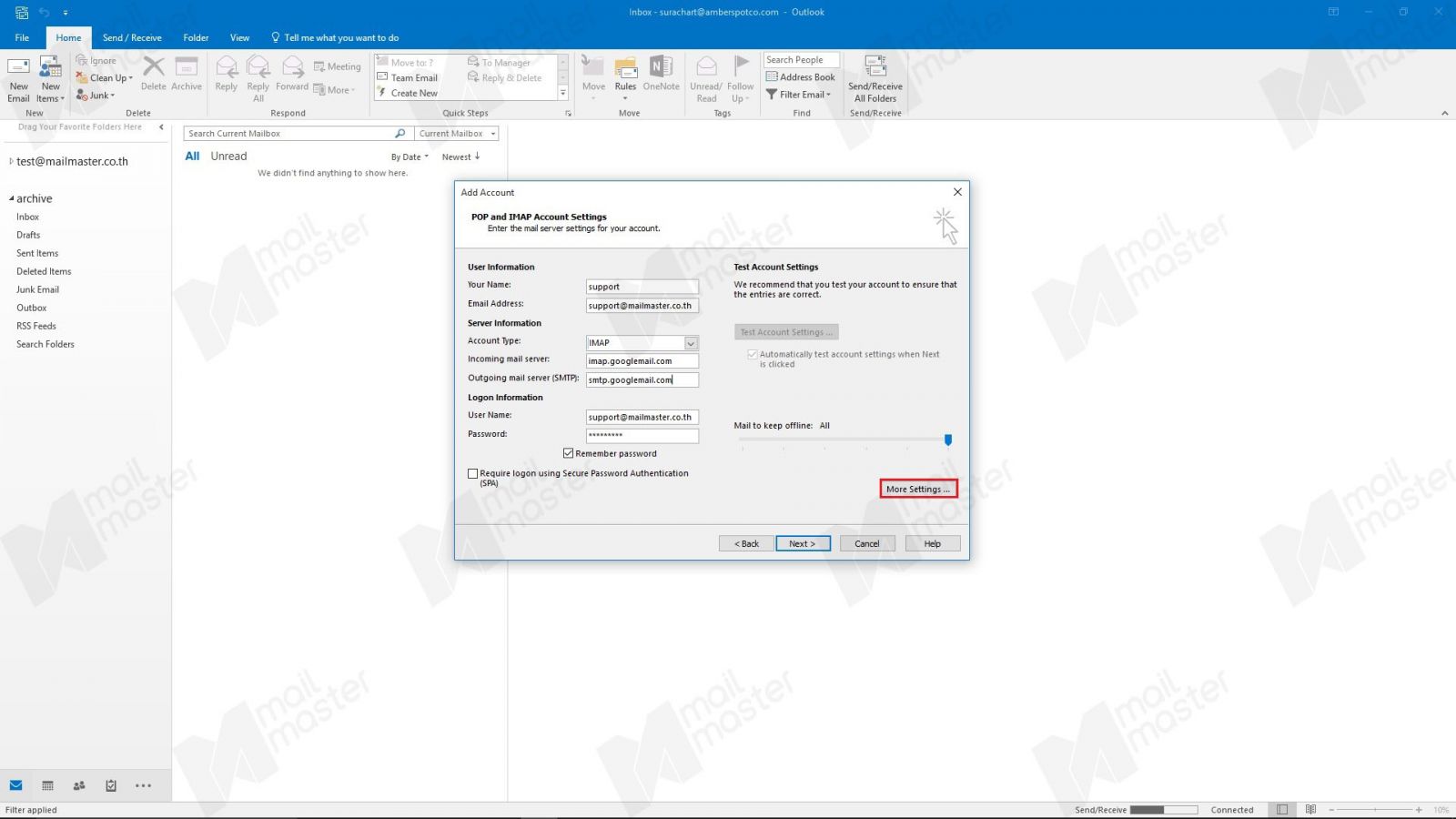Image resolution: width=1456 pixels, height=819 pixels.
Task: Click the Reply ribbon icon
Action: (227, 75)
